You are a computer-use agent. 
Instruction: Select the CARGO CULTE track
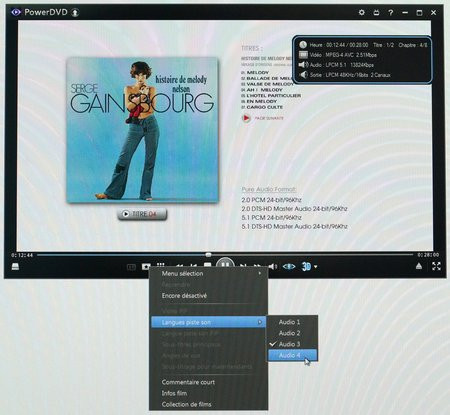(x=262, y=107)
